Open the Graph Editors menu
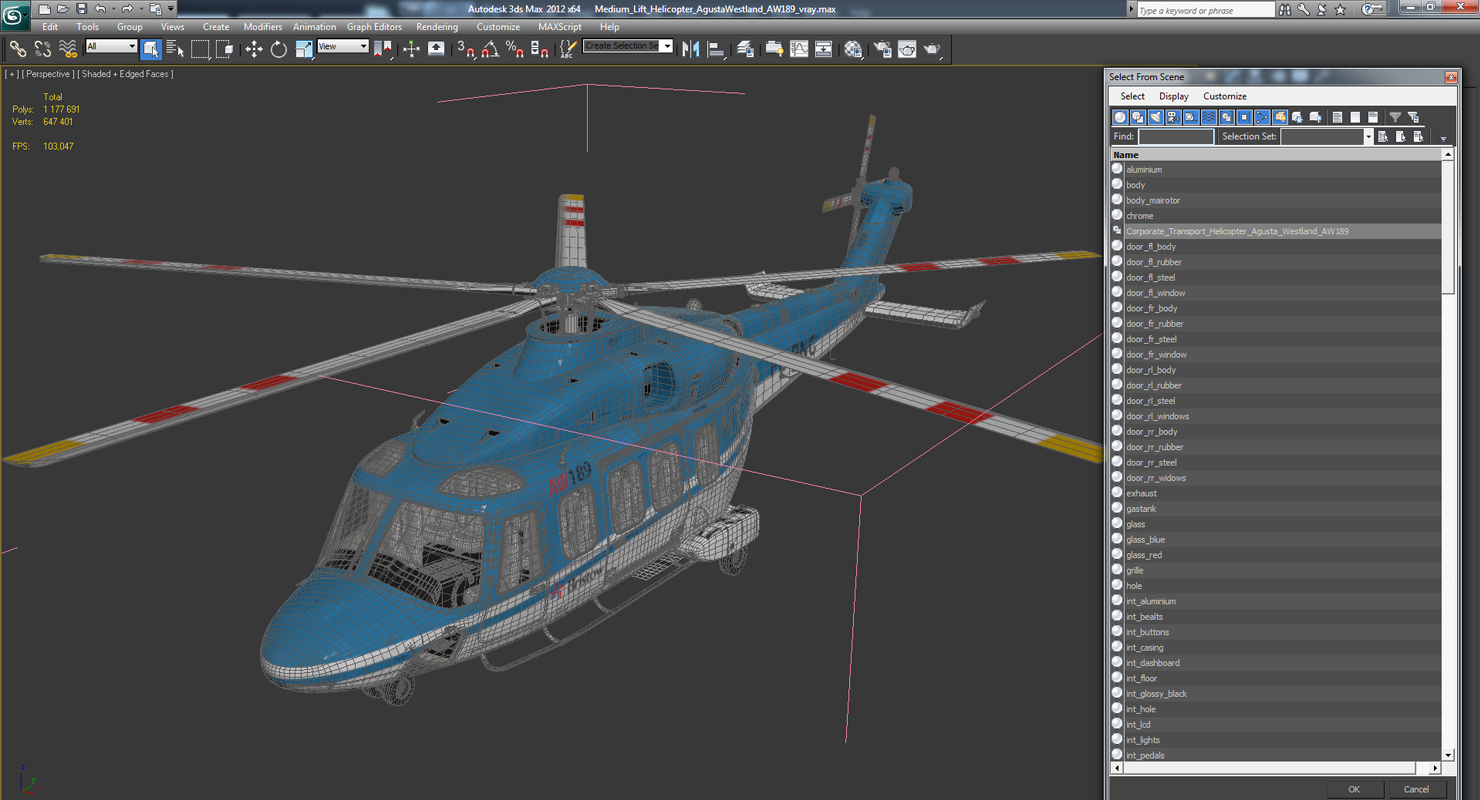The height and width of the screenshot is (800, 1480). (374, 27)
